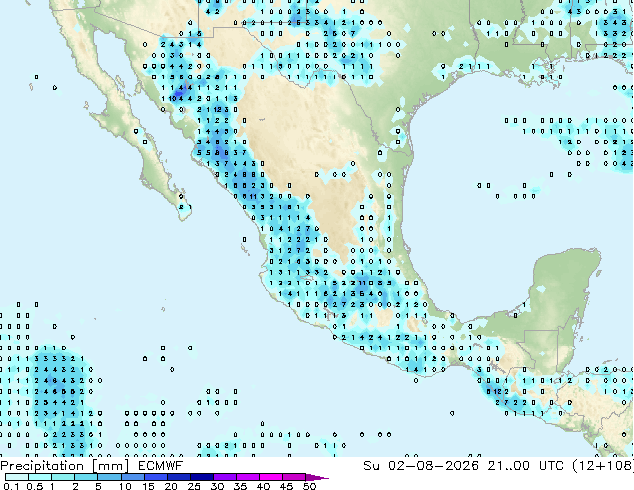Select legend swatch between 2 and 5

pyautogui.click(x=86, y=477)
